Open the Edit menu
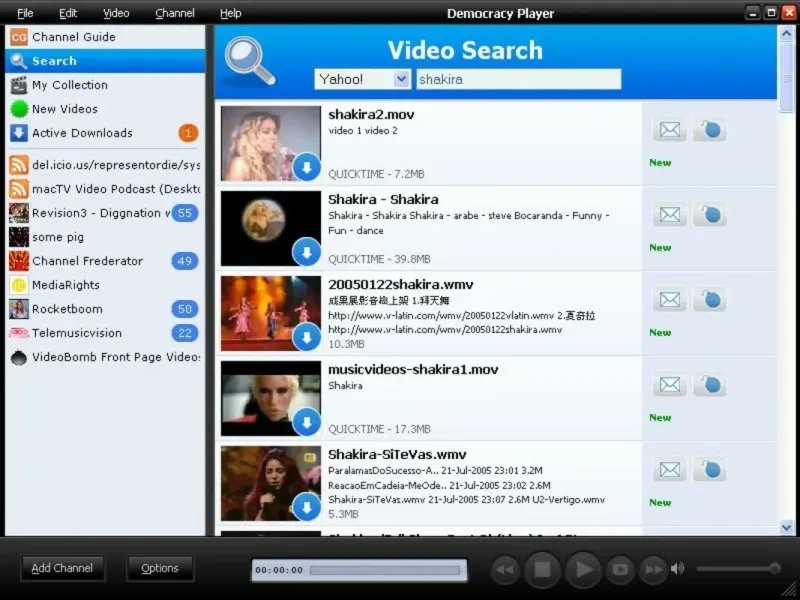This screenshot has height=600, width=800. tap(68, 13)
